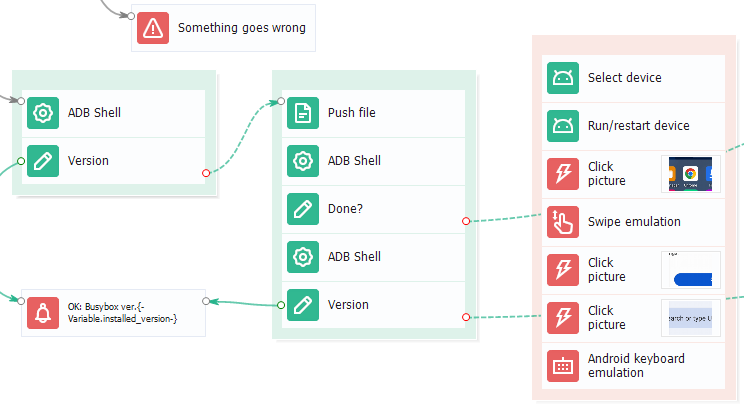Select the Push file document icon
This screenshot has width=744, height=406.
coord(303,113)
